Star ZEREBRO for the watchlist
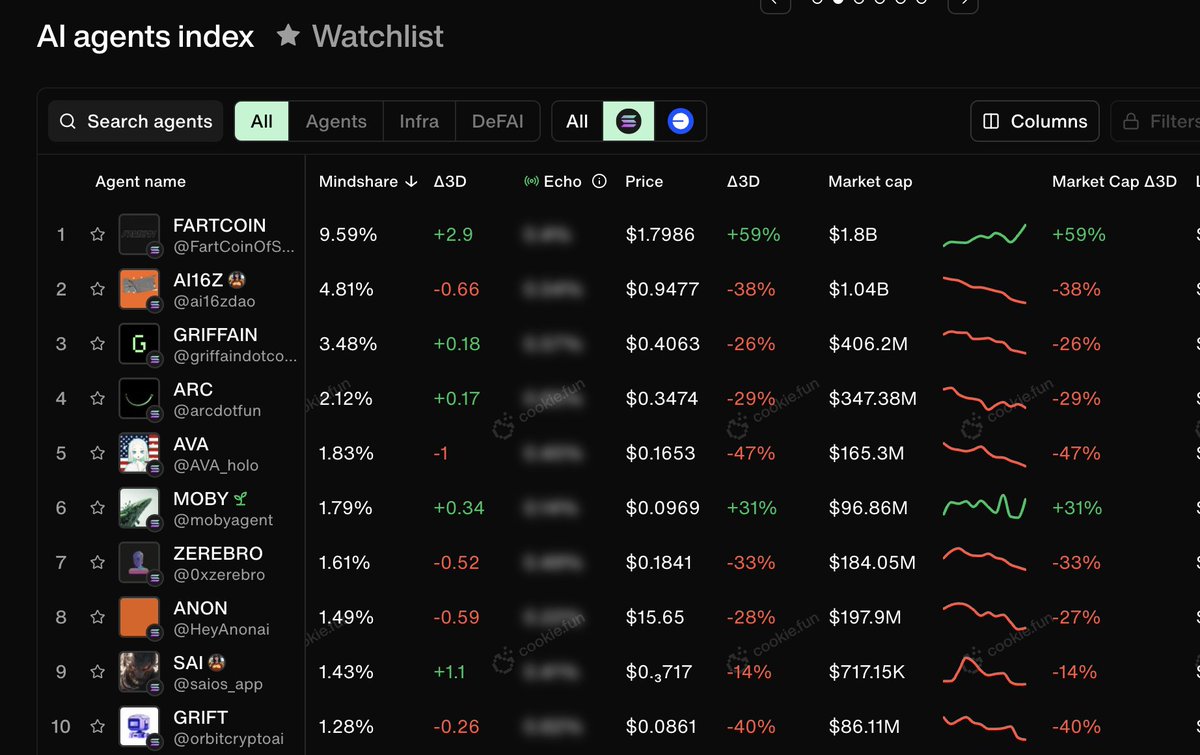 click(97, 562)
